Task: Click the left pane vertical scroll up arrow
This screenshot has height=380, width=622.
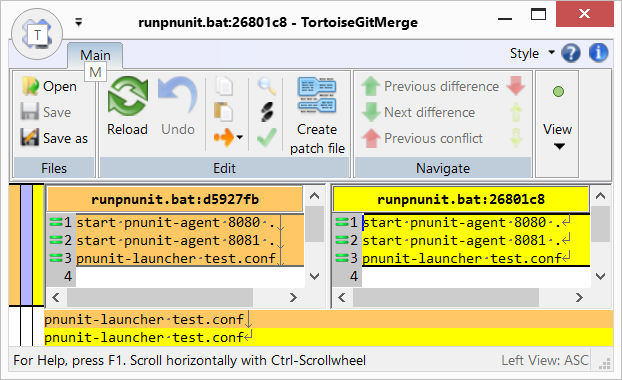Action: click(x=315, y=196)
